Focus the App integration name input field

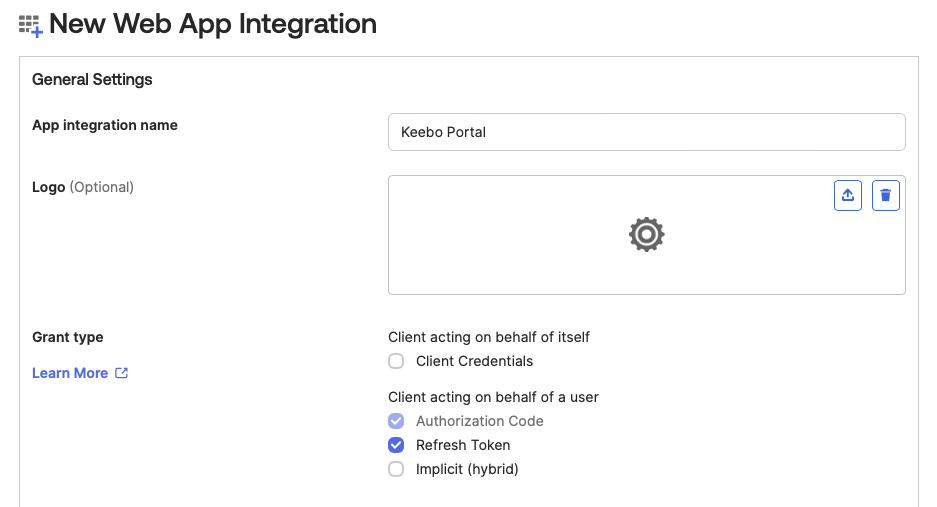[646, 132]
